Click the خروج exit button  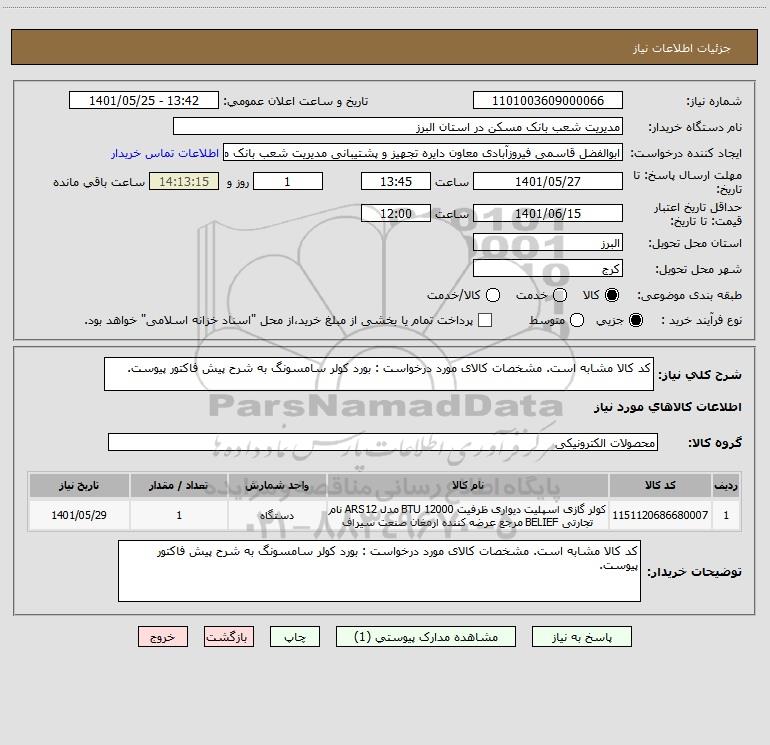[163, 637]
